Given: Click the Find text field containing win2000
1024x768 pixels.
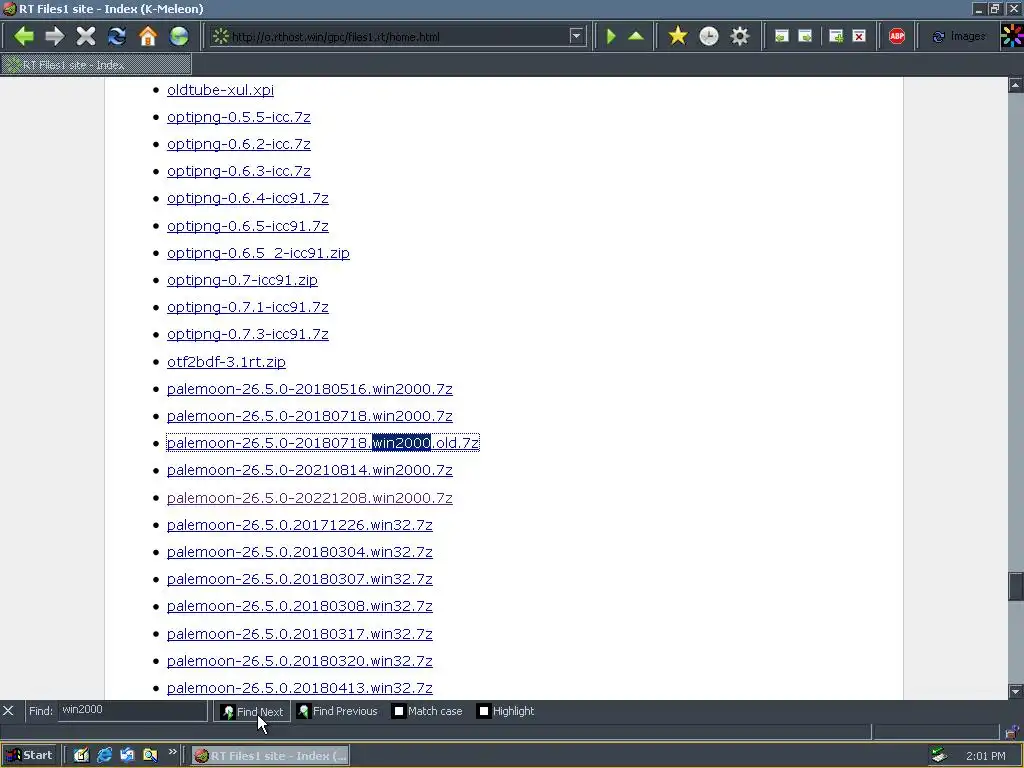Looking at the screenshot, I should click(x=133, y=711).
